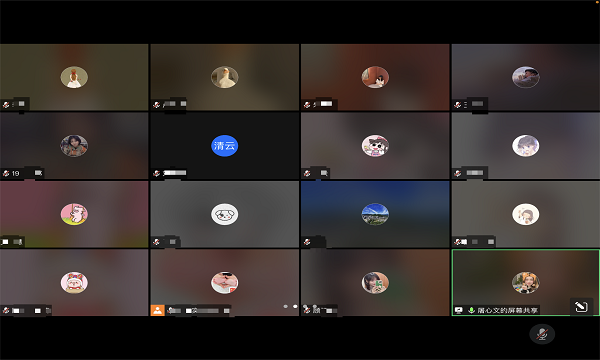Select the first gray page indicator dot
Image resolution: width=600 pixels, height=360 pixels.
click(285, 306)
